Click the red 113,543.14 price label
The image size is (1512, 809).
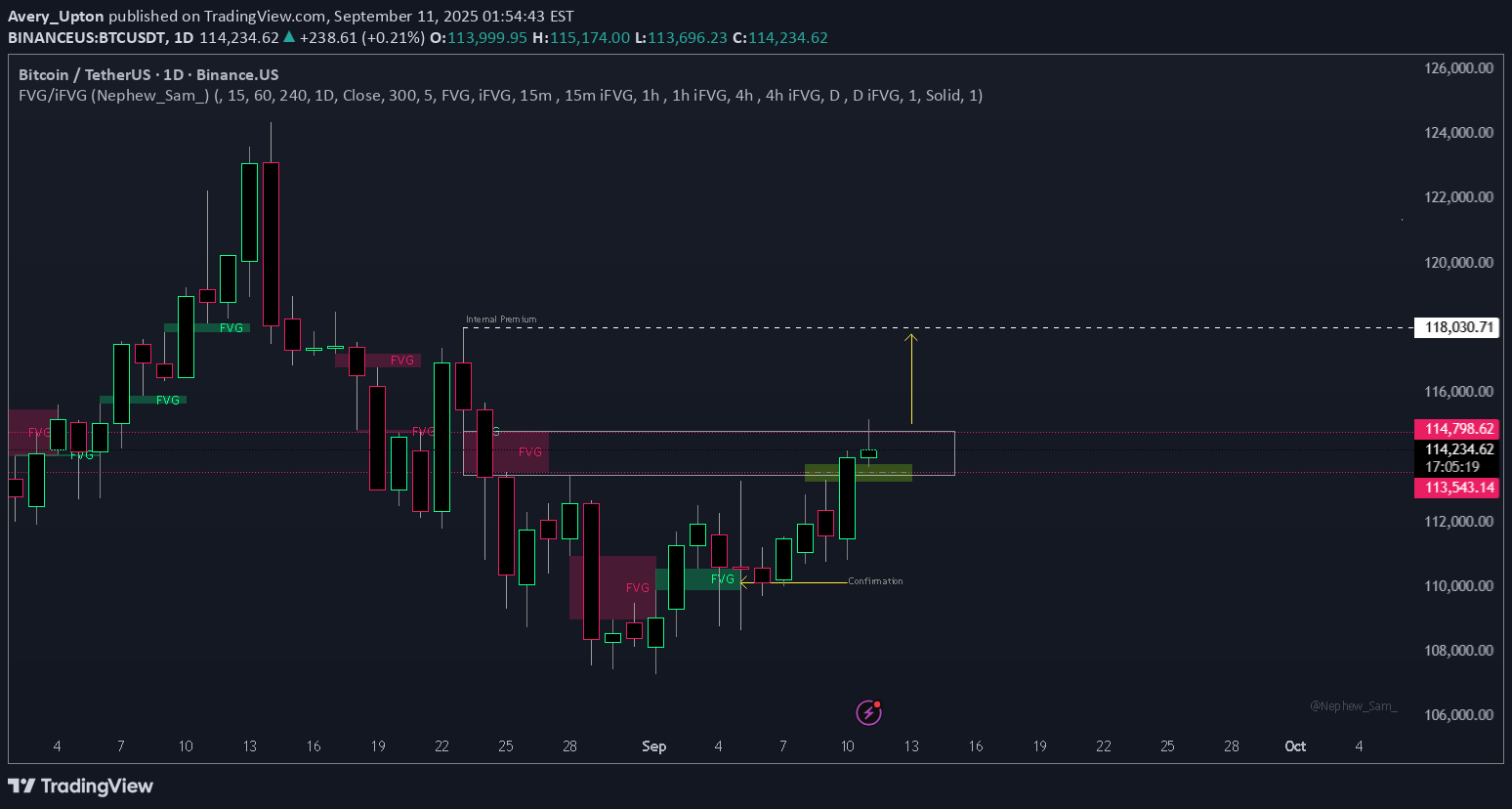(1456, 488)
